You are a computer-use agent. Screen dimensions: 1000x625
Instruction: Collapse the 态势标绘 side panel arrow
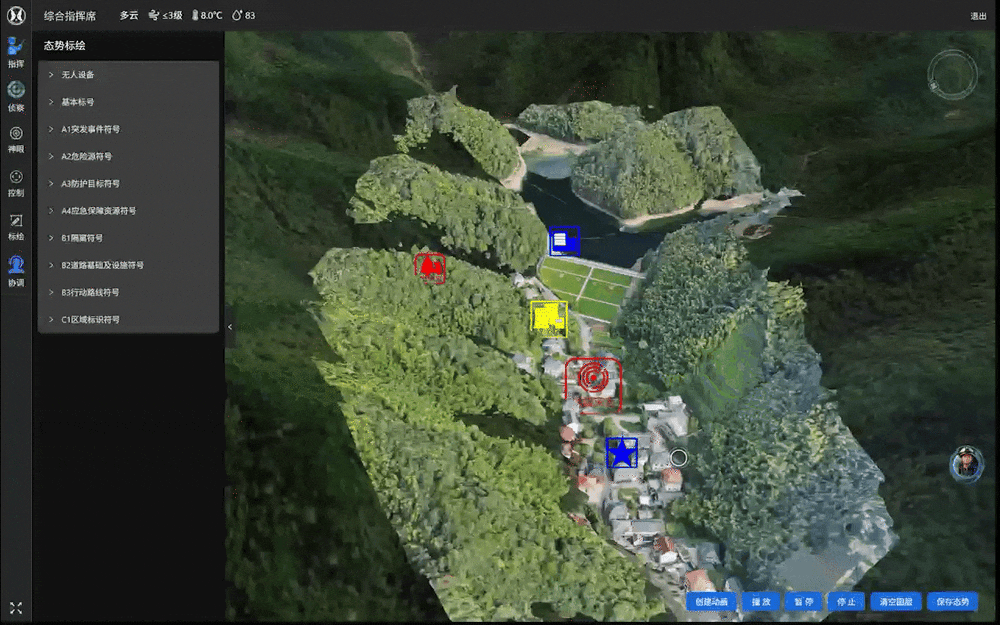[229, 327]
